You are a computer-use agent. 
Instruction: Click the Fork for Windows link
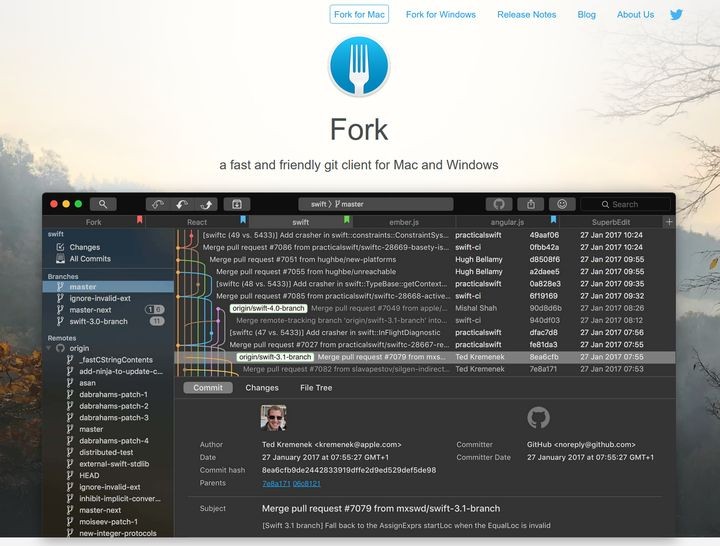[x=443, y=15]
